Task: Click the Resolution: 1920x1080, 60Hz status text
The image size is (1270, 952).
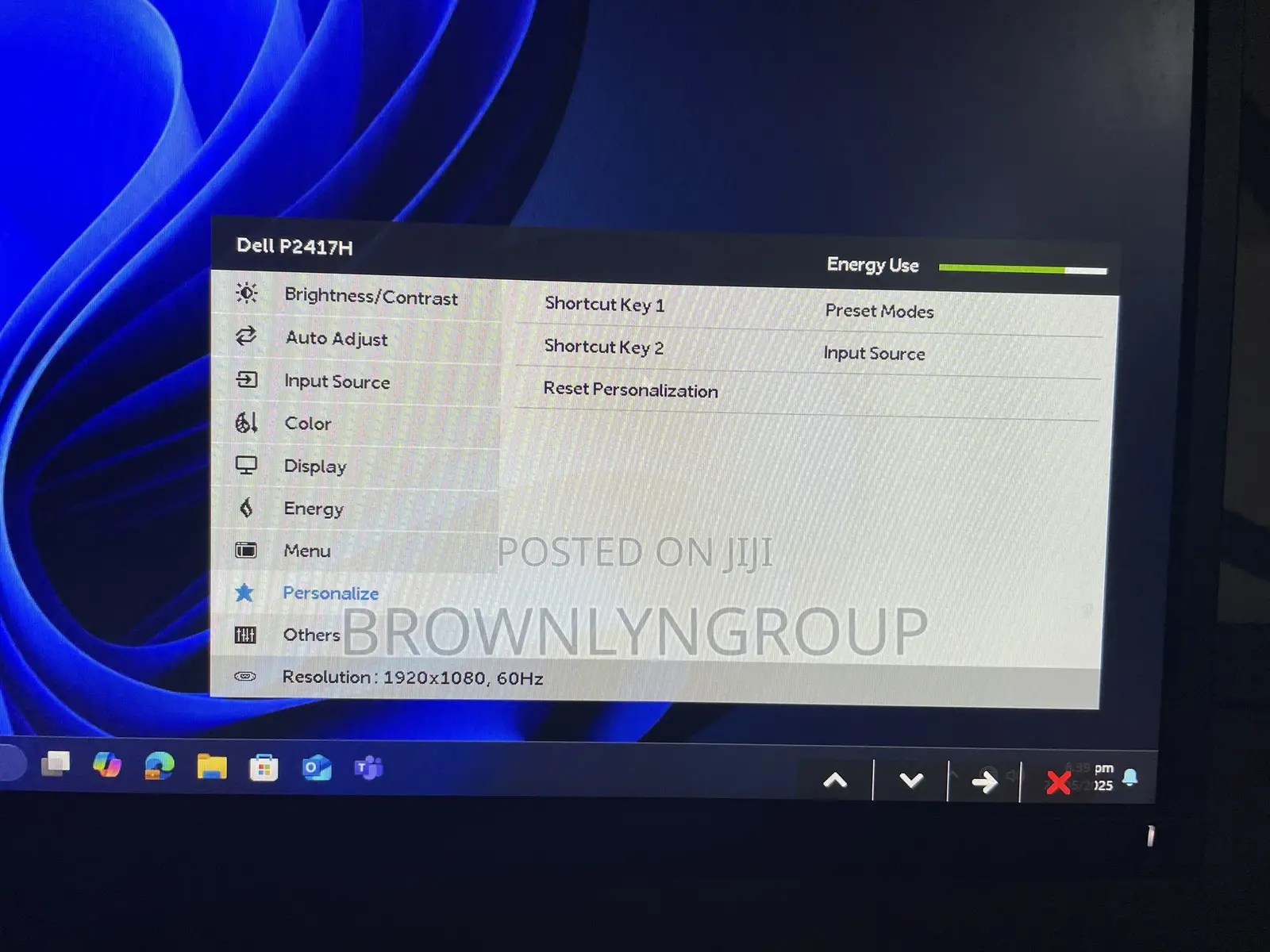Action: pos(413,678)
